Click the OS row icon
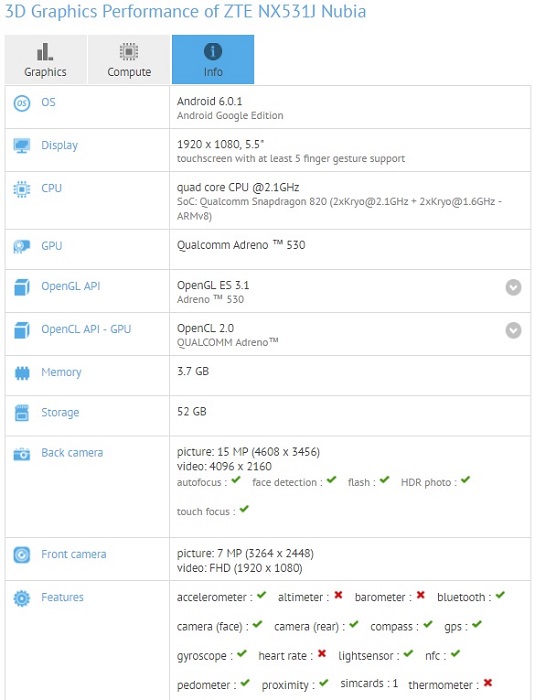 point(22,104)
